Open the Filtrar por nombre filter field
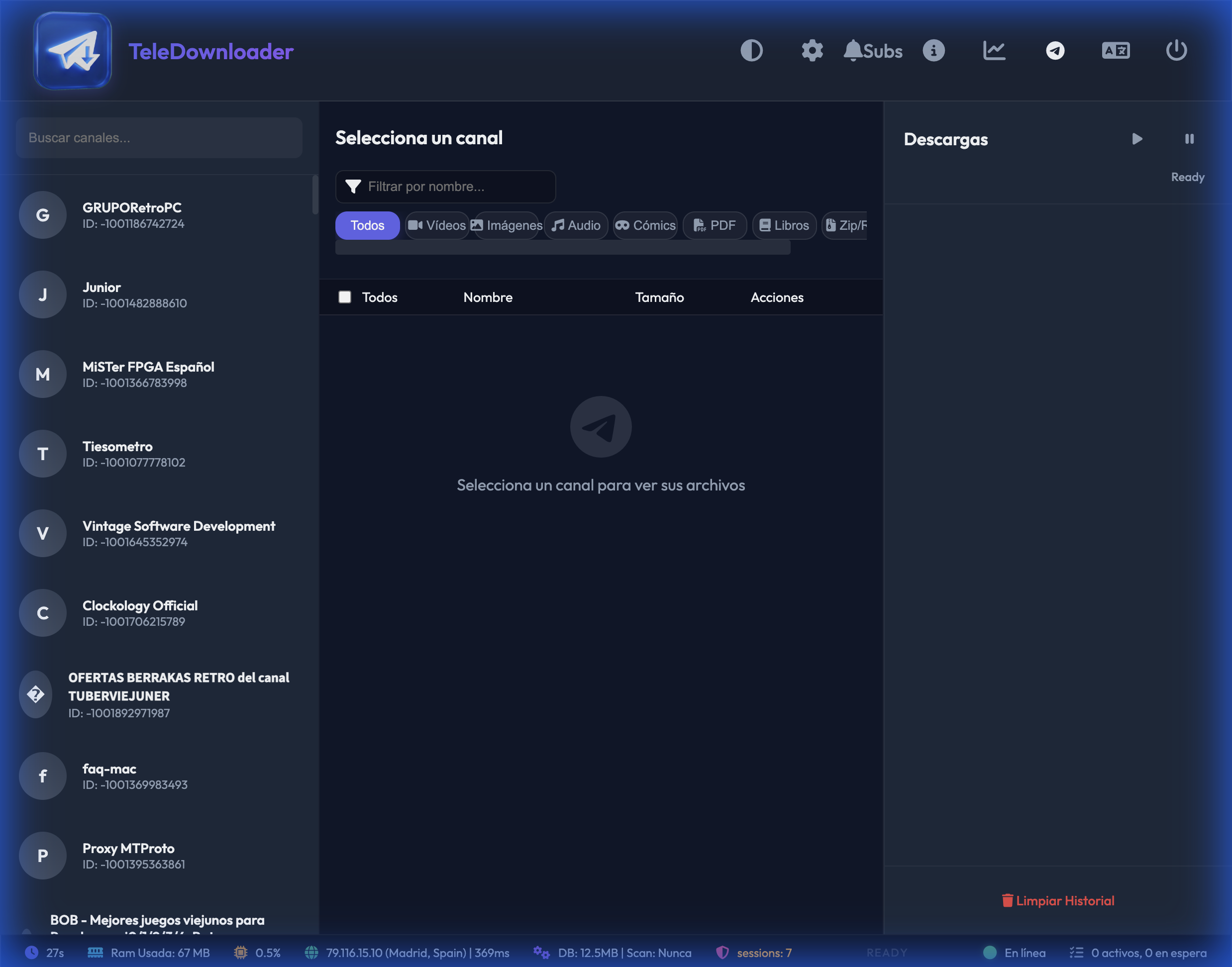Screen dimensions: 1232x967 pos(446,186)
